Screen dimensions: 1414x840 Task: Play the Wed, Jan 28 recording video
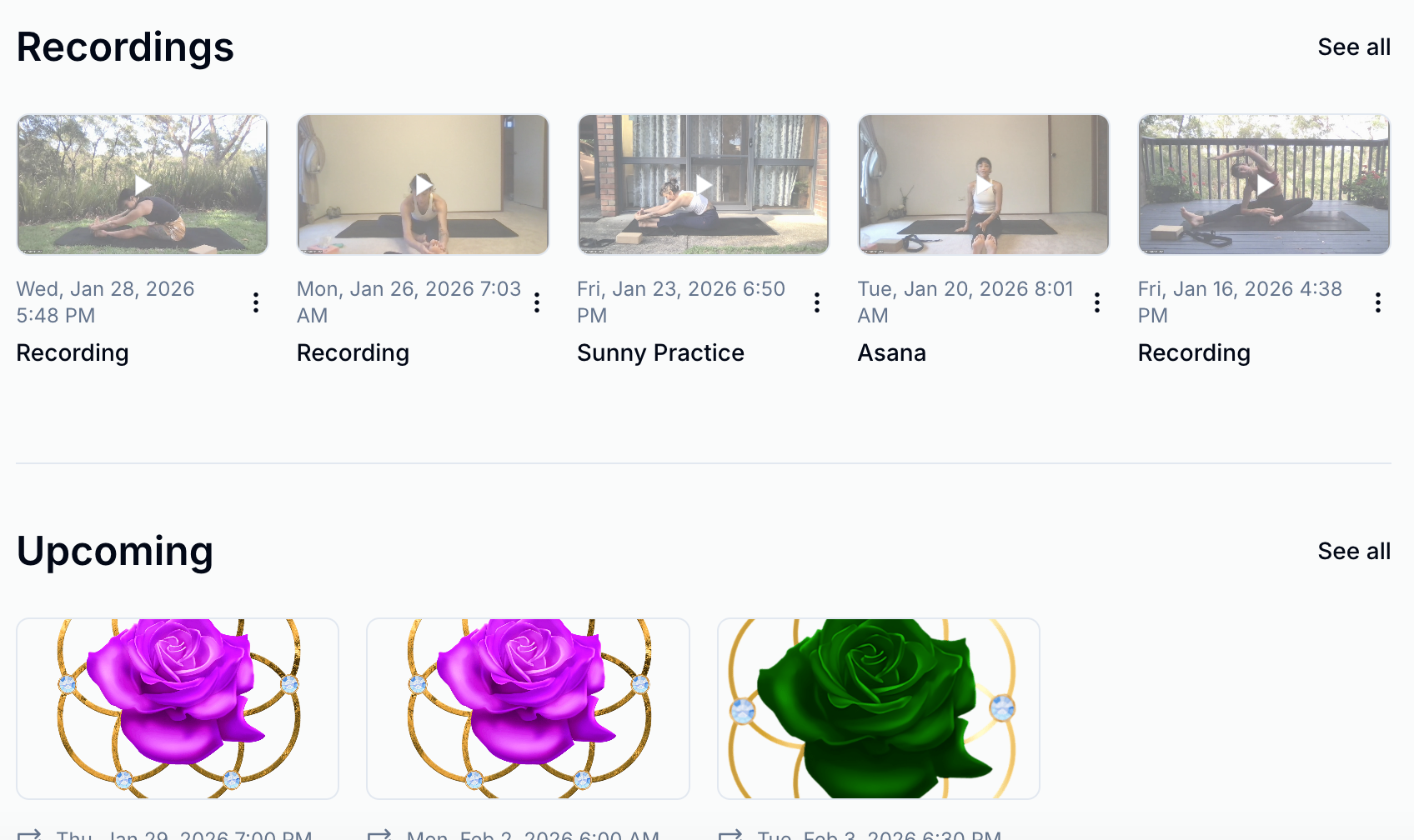click(143, 184)
